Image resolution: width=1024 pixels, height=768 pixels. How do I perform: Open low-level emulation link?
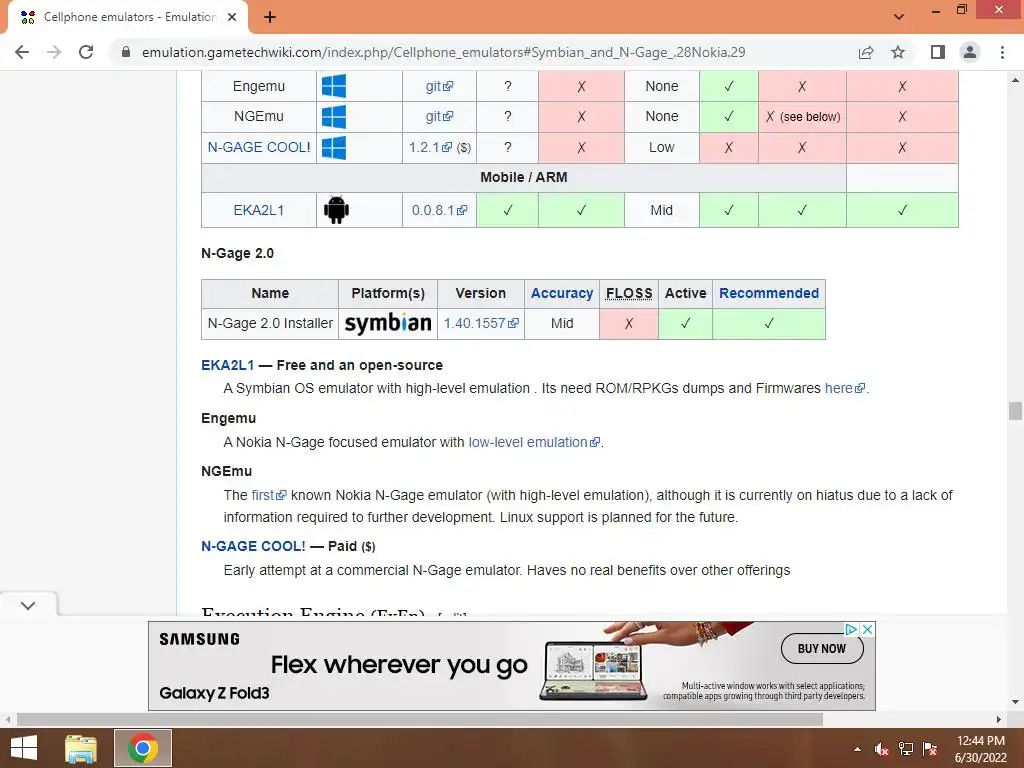(534, 442)
